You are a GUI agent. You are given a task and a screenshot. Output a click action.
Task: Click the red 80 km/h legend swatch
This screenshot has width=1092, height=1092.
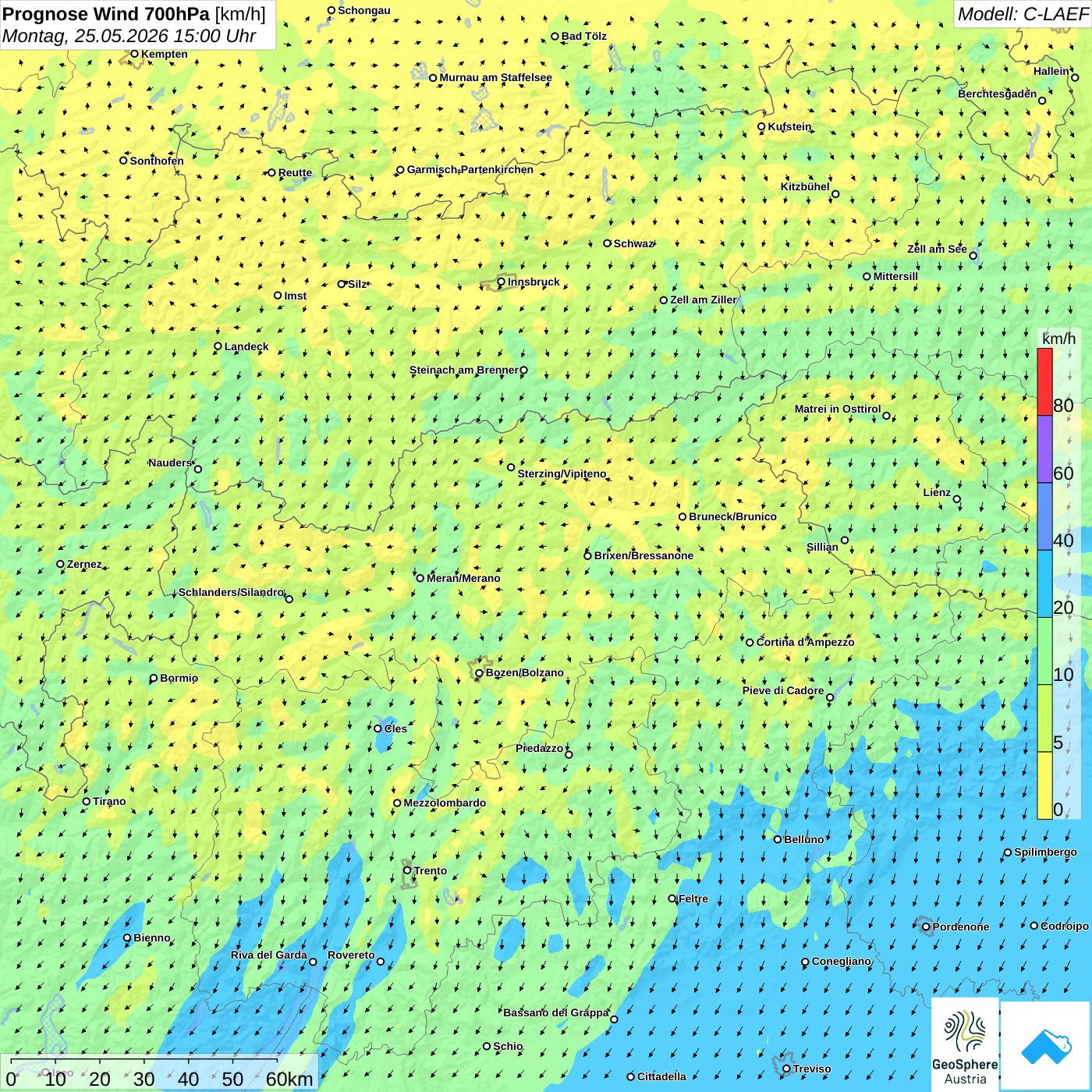click(1044, 381)
